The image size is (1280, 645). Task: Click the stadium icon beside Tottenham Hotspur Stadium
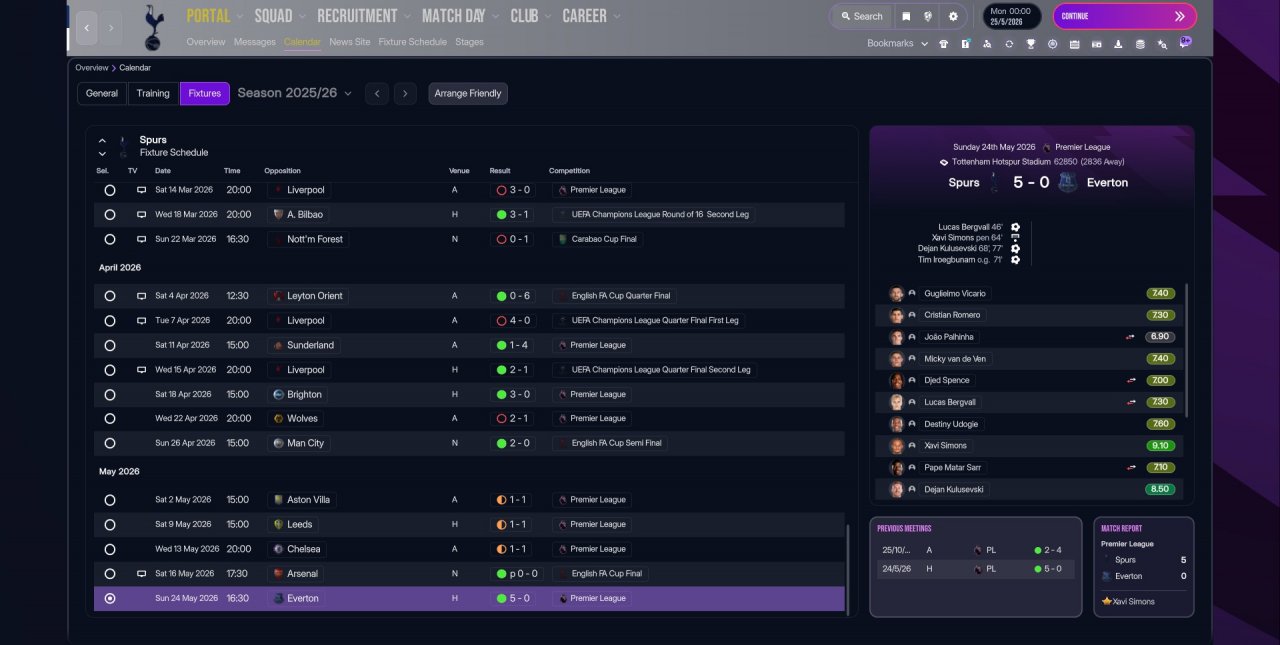(x=944, y=162)
